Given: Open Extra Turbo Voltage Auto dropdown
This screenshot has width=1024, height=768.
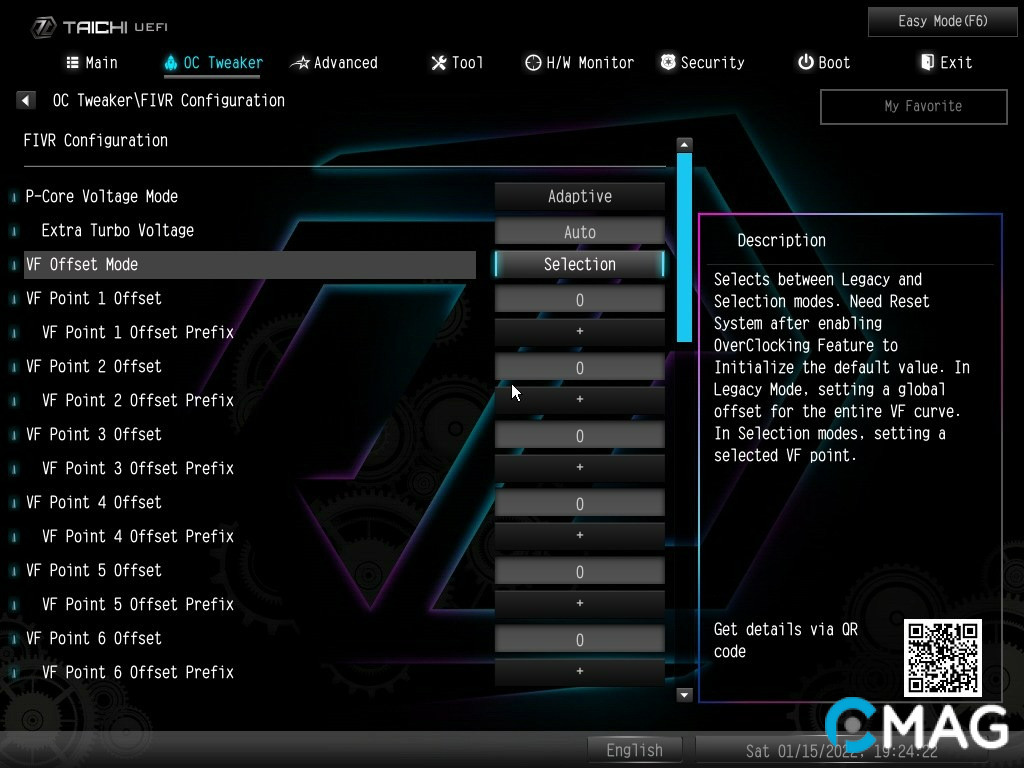Looking at the screenshot, I should (580, 232).
